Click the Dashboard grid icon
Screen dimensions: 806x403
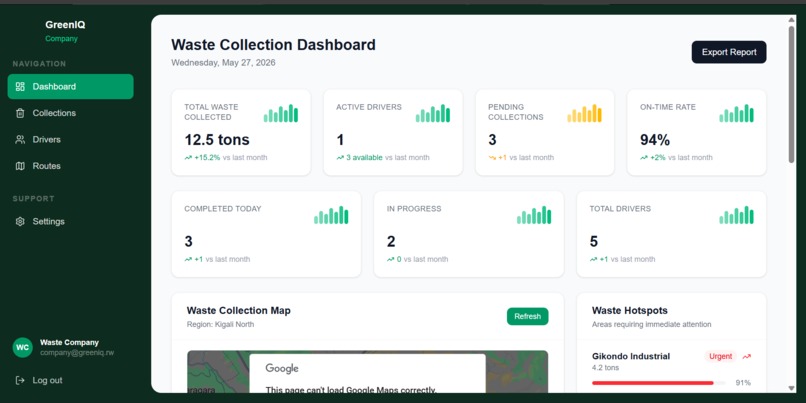[x=20, y=86]
